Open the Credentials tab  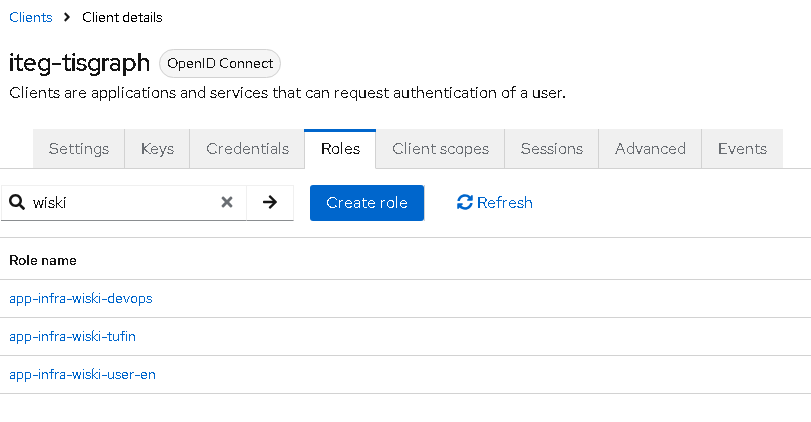point(247,149)
